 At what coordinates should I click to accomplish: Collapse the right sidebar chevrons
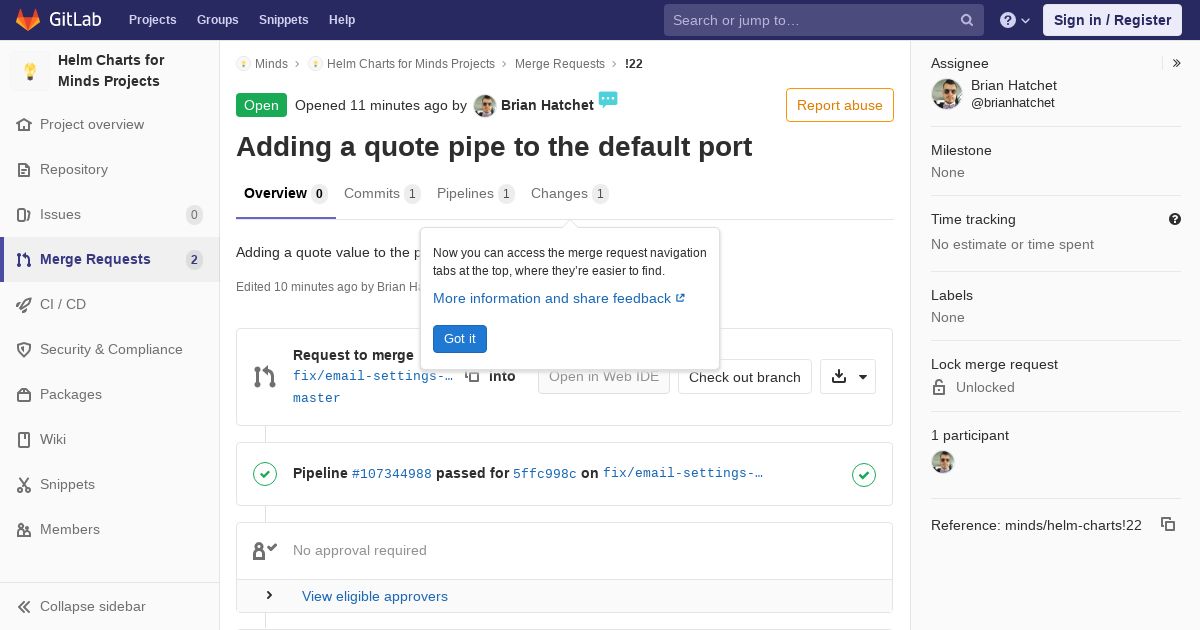[1176, 63]
